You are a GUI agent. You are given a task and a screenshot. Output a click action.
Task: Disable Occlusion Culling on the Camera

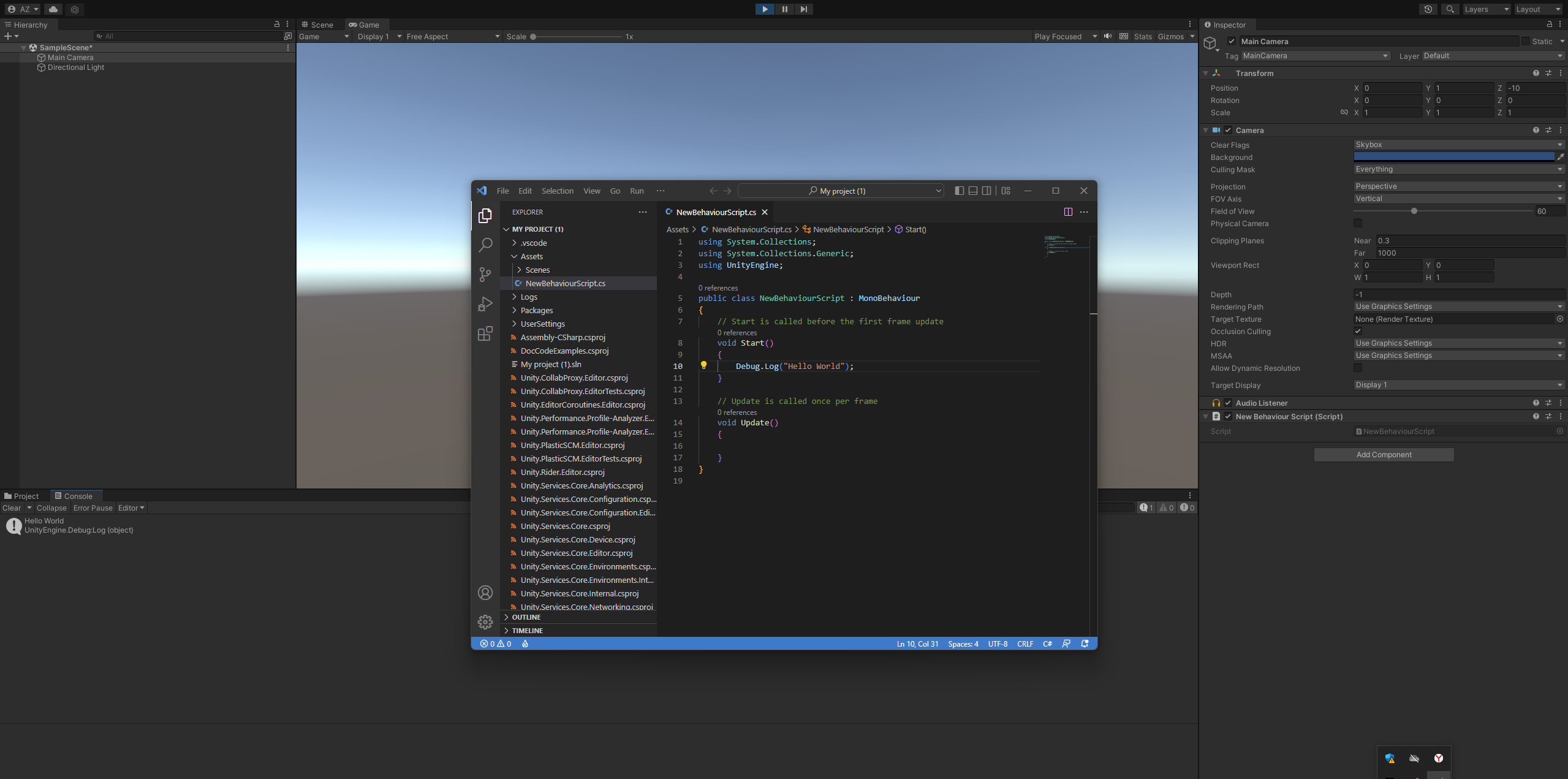tap(1358, 331)
